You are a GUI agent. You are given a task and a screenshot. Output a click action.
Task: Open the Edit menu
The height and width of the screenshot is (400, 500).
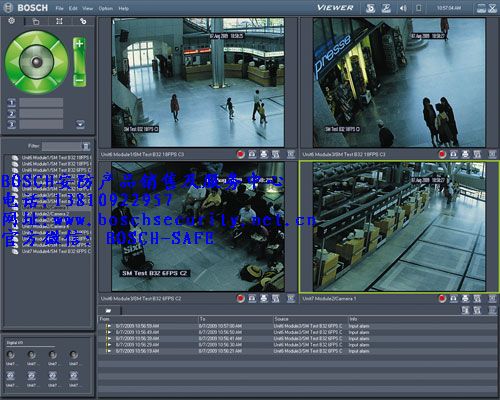73,8
